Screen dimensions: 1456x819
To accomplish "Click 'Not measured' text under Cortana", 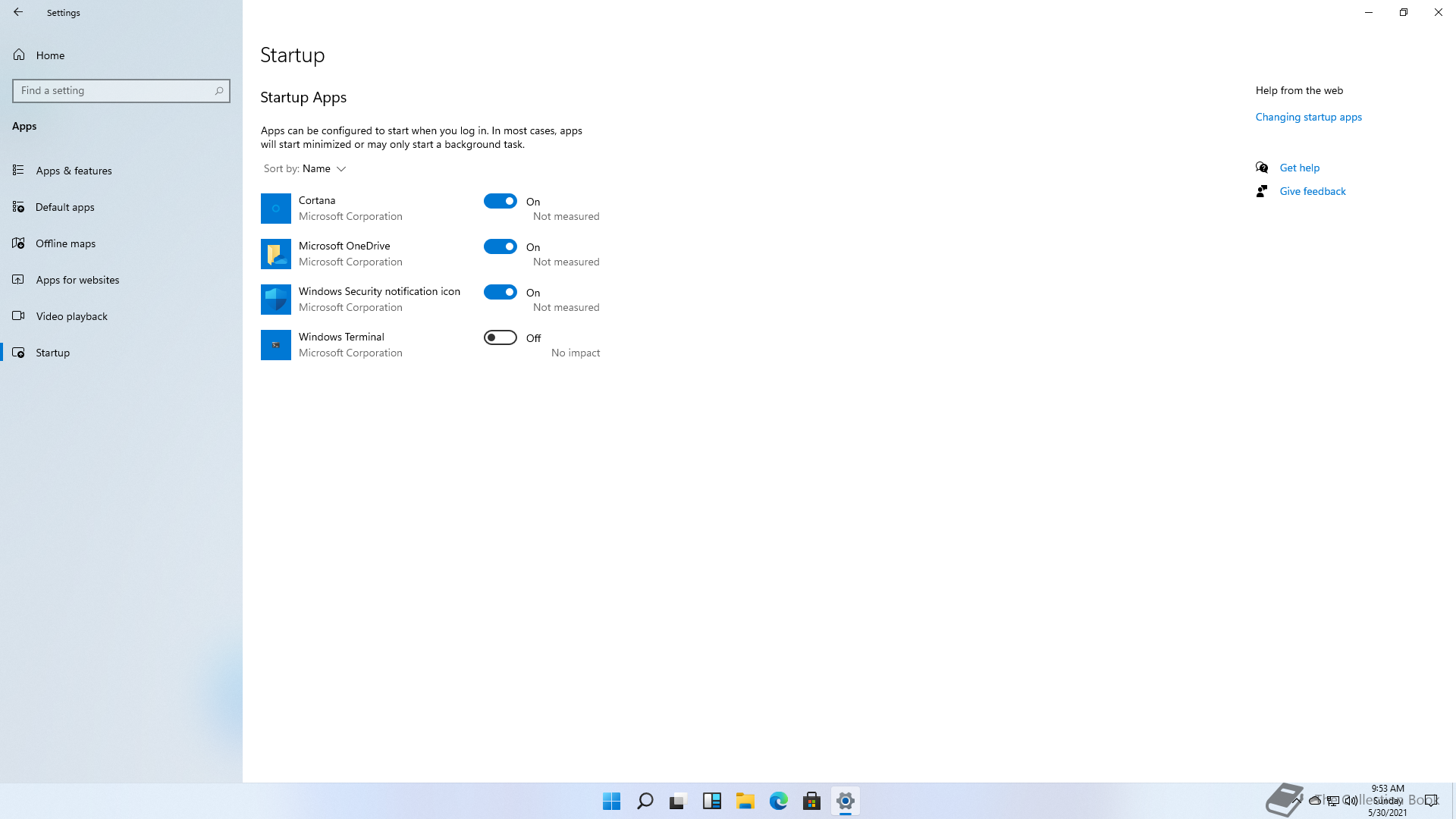I will [x=566, y=216].
